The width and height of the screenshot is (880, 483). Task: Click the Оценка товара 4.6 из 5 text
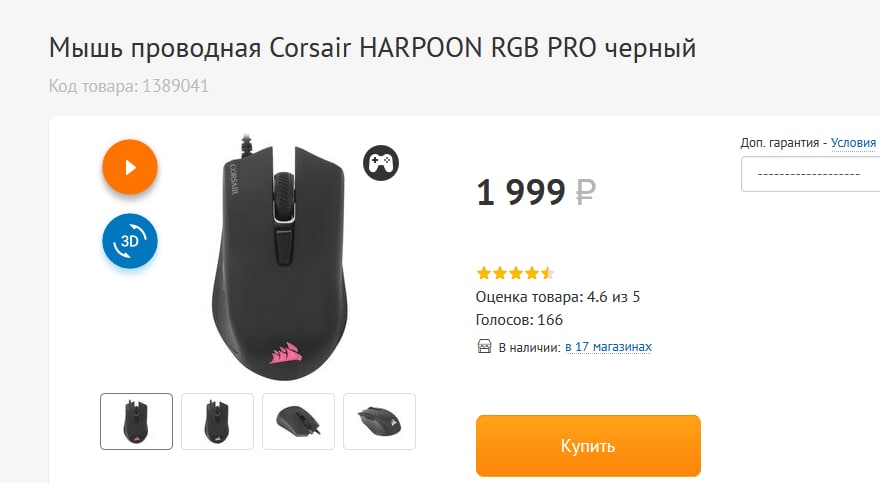558,297
